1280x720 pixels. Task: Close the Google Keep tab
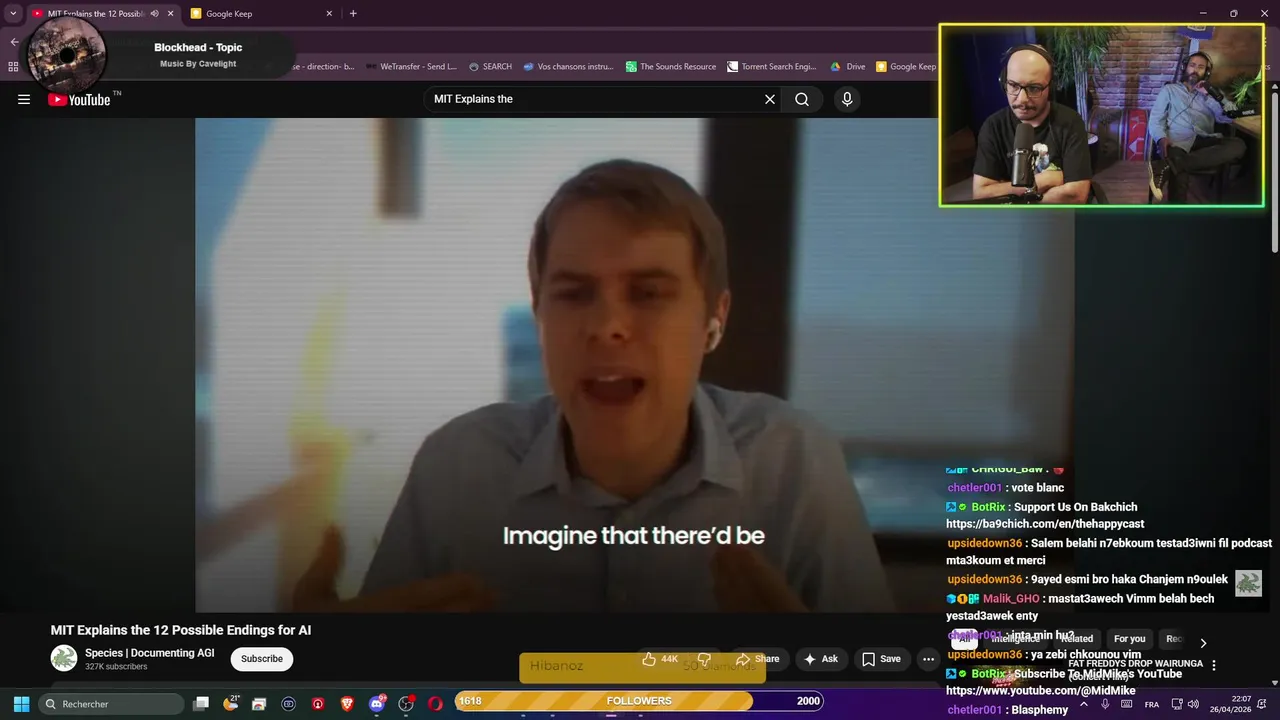pos(329,13)
